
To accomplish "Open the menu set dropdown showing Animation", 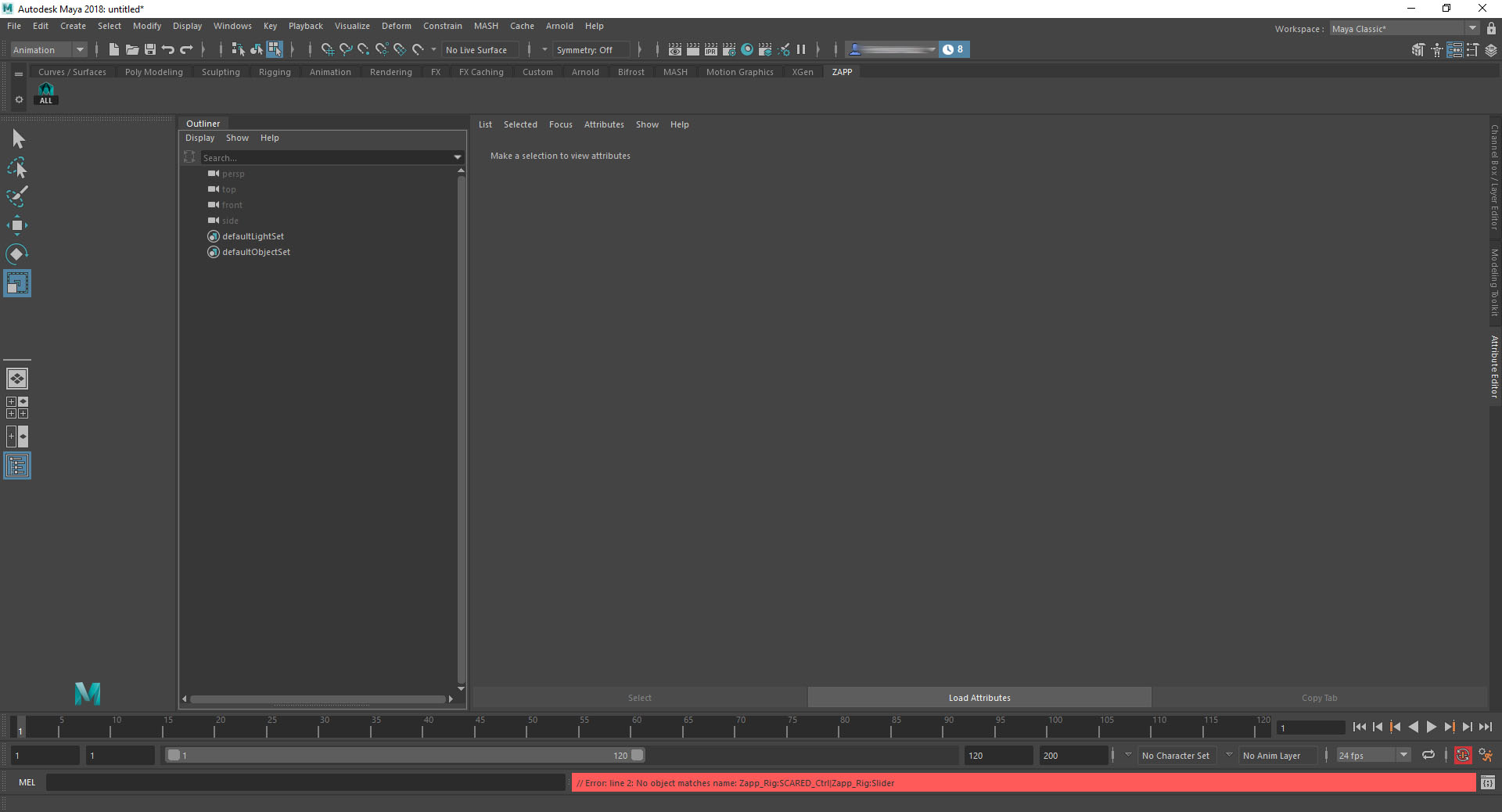I will (x=49, y=49).
